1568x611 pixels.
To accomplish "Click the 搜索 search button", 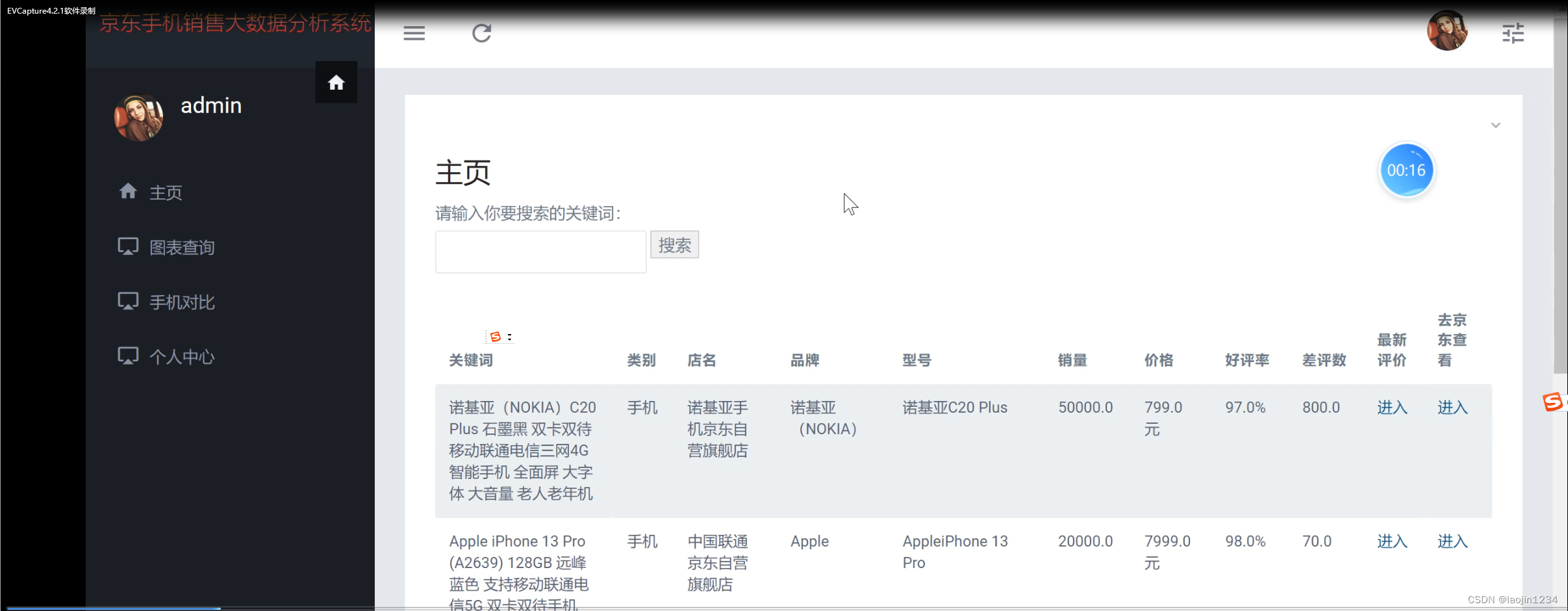I will coord(674,244).
